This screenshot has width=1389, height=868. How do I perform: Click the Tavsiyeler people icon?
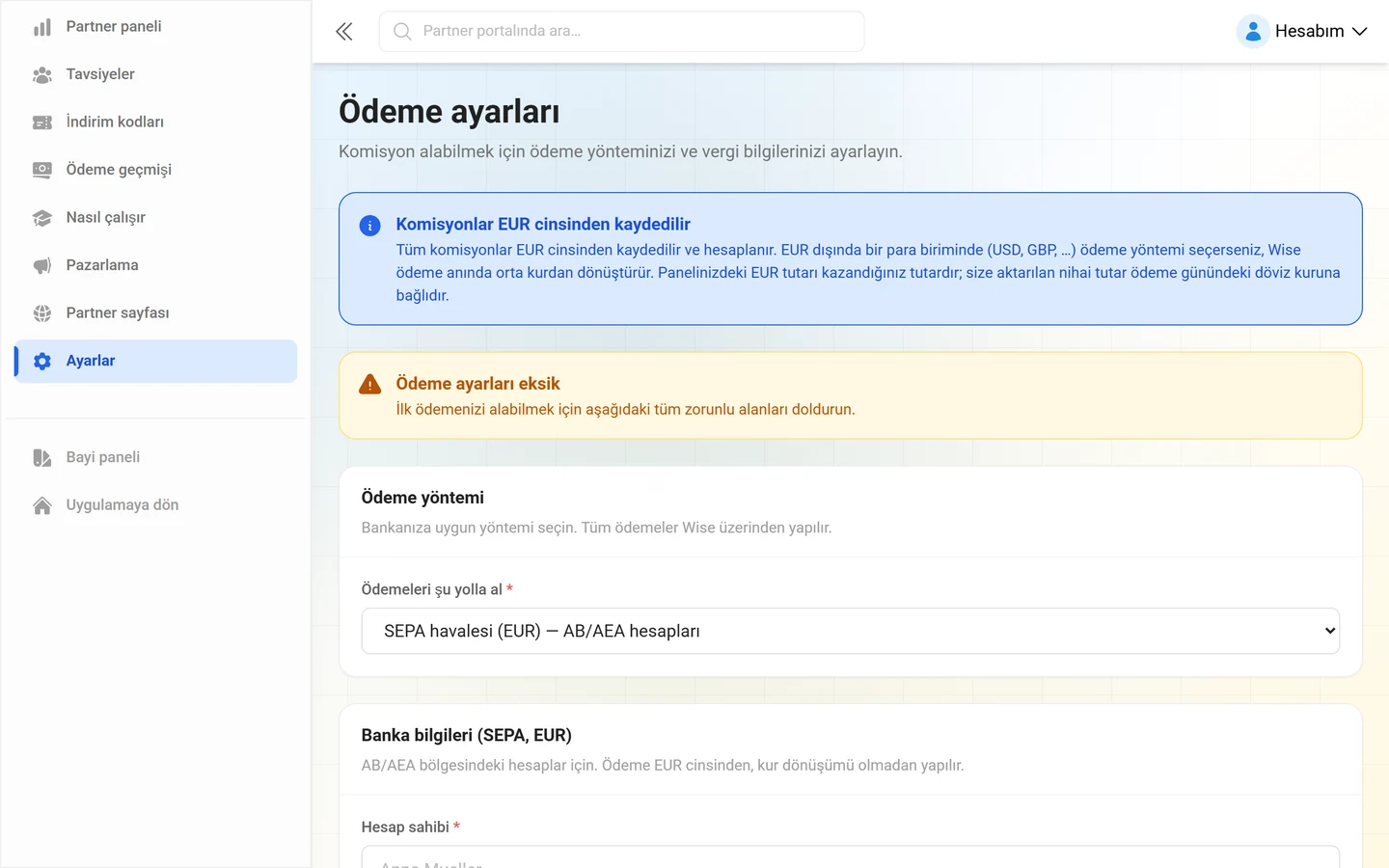[x=42, y=74]
